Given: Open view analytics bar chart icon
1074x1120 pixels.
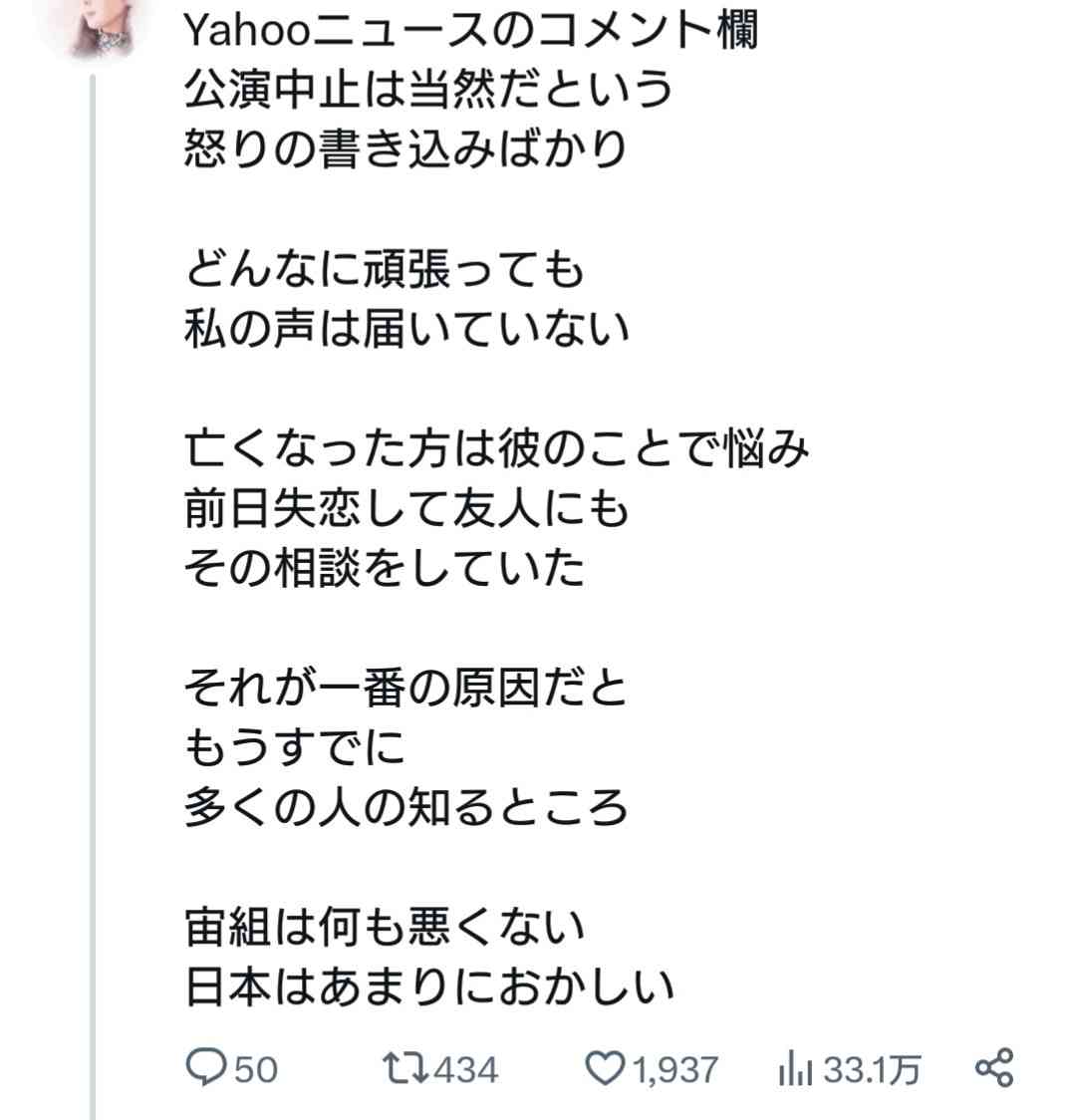Looking at the screenshot, I should pyautogui.click(x=795, y=1068).
